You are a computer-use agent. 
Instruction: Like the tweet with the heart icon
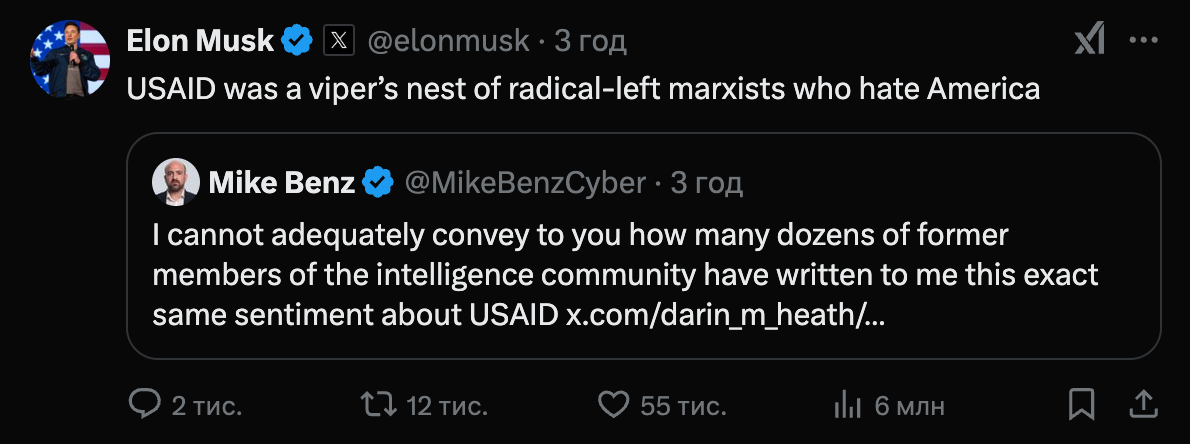(612, 405)
